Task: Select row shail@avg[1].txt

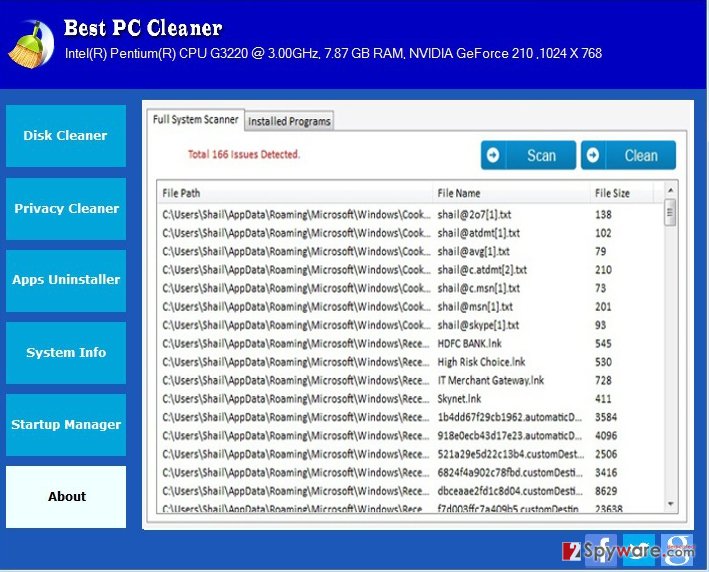Action: click(411, 251)
